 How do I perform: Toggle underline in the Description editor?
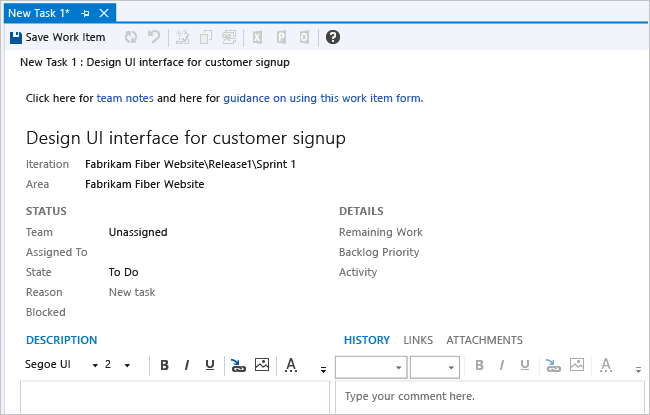(209, 366)
